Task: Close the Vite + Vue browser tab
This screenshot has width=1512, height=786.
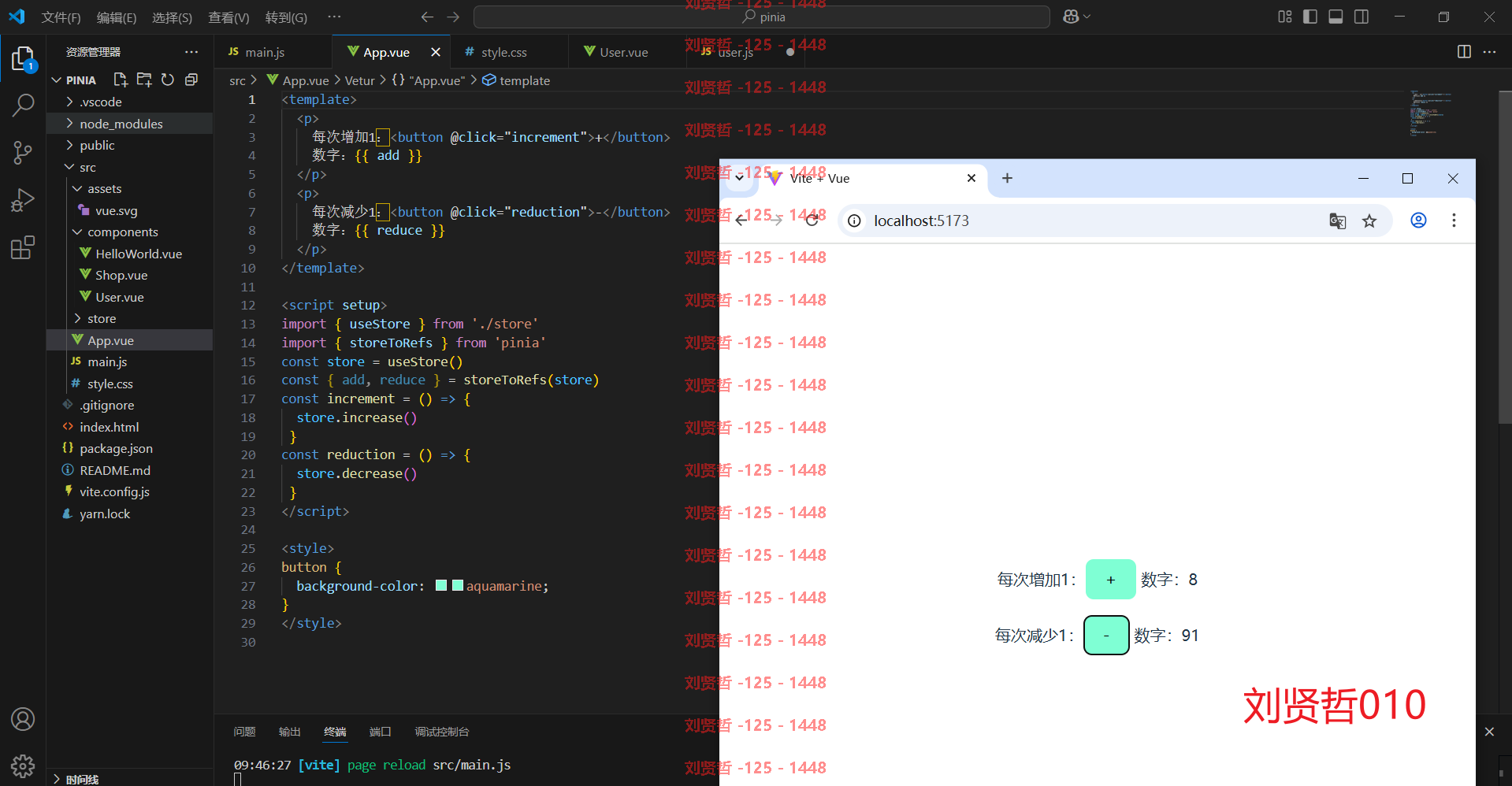Action: (971, 178)
